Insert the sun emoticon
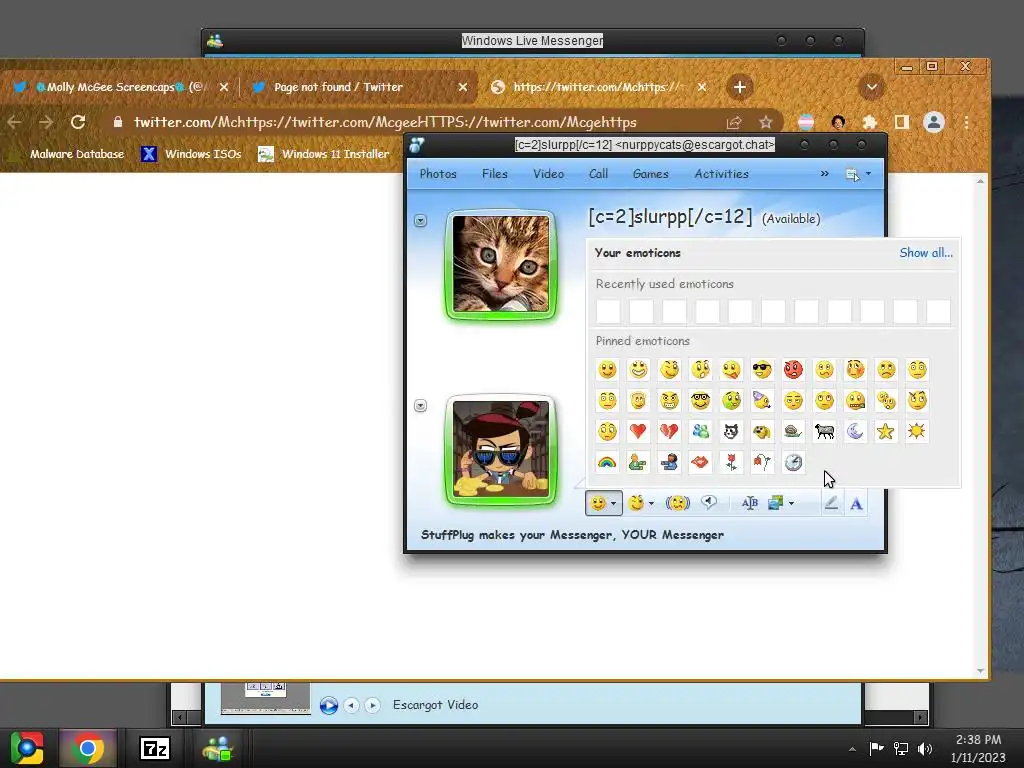The width and height of the screenshot is (1024, 768). point(917,431)
